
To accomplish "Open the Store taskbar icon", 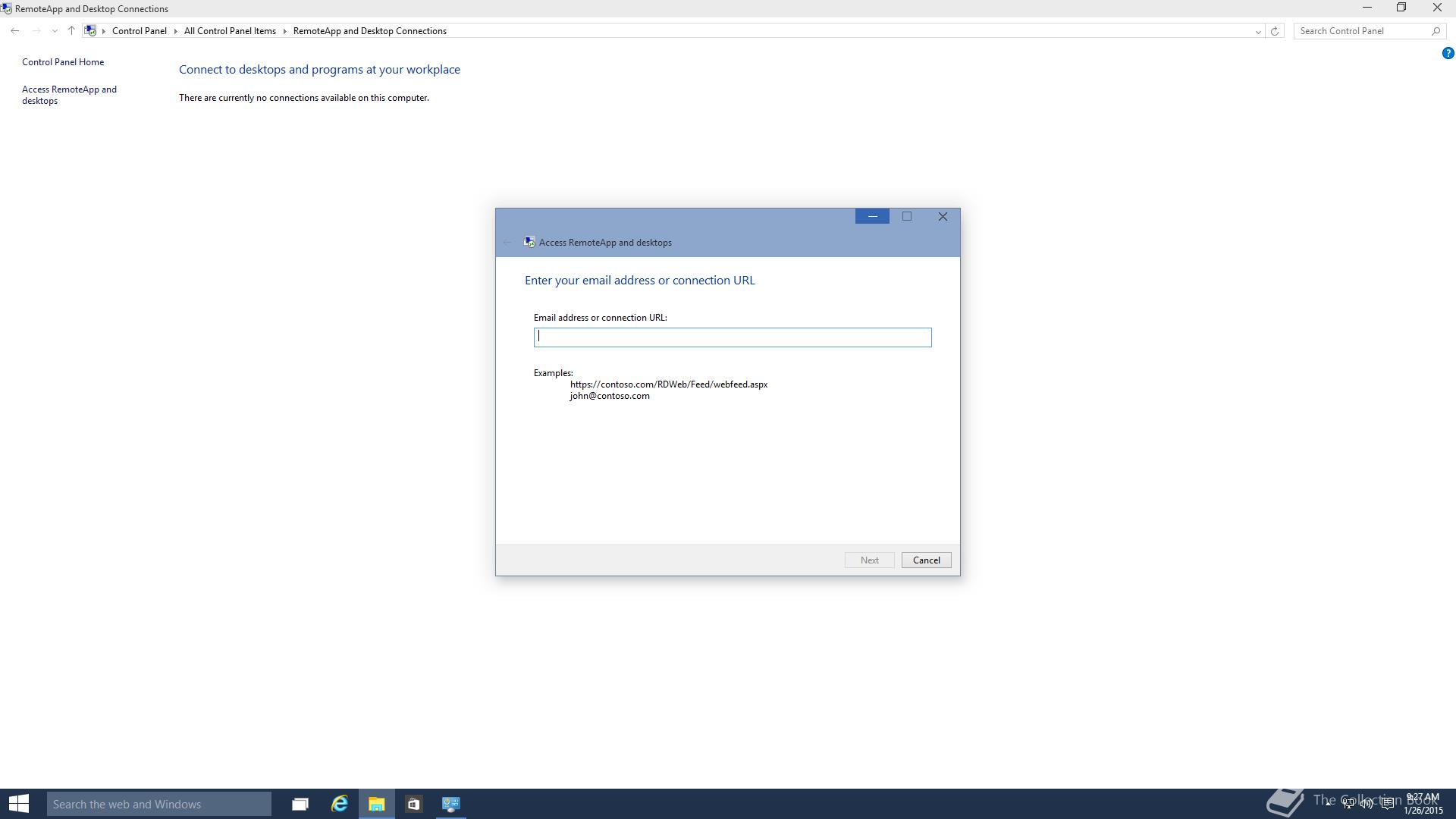I will pyautogui.click(x=413, y=804).
